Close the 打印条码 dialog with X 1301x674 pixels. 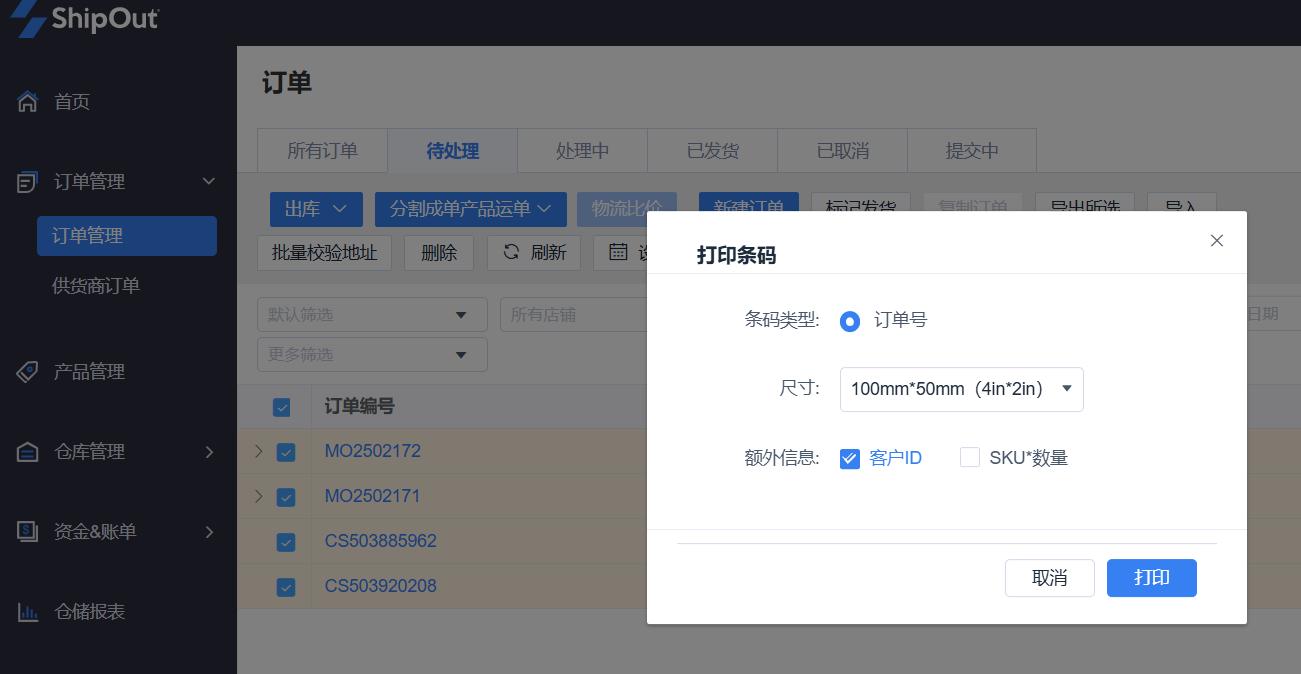pyautogui.click(x=1216, y=241)
